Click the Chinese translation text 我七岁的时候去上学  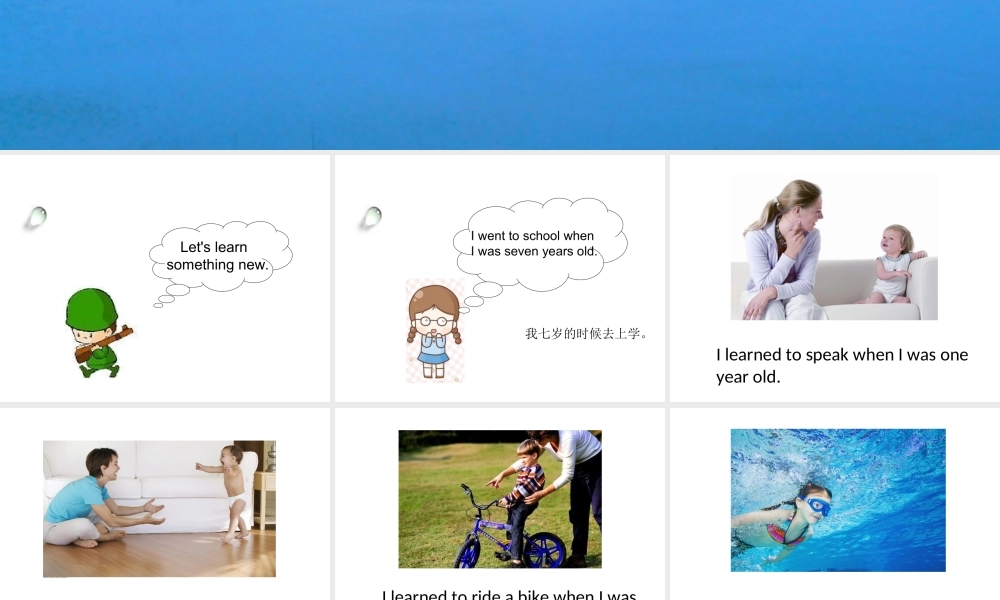pyautogui.click(x=587, y=334)
